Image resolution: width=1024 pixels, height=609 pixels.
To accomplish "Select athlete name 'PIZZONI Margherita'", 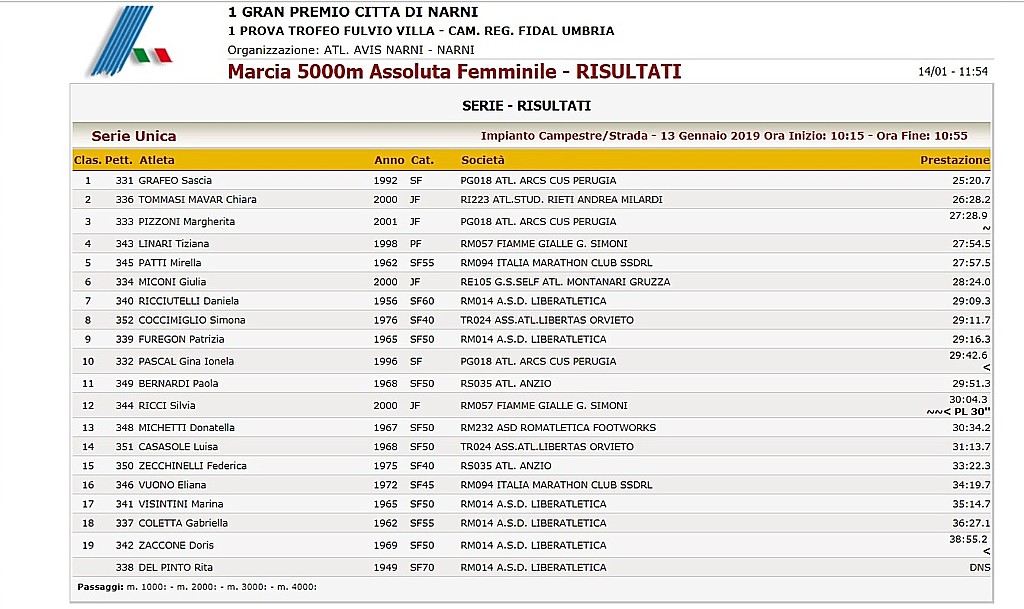I will (187, 221).
